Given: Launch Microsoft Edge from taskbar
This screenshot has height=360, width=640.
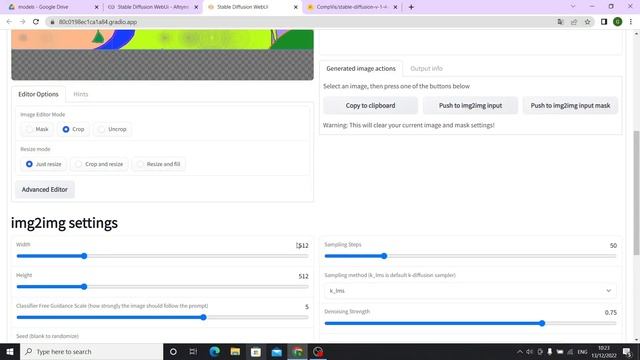Looking at the screenshot, I should [214, 351].
